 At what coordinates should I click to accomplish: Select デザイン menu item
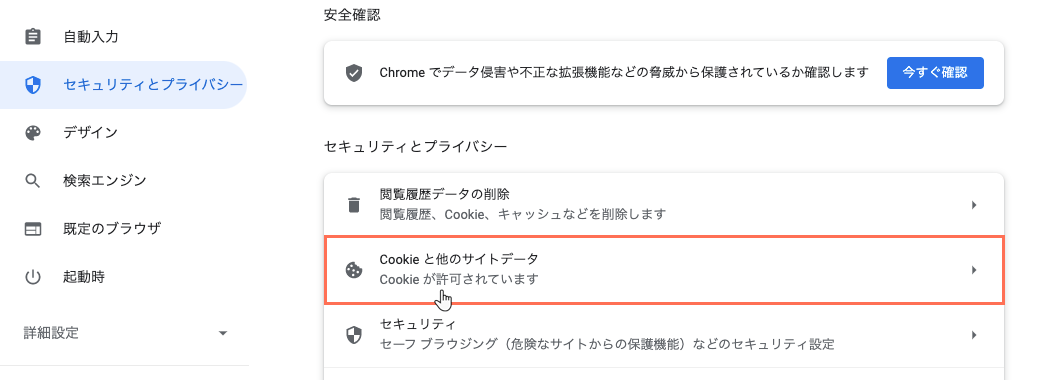point(90,133)
